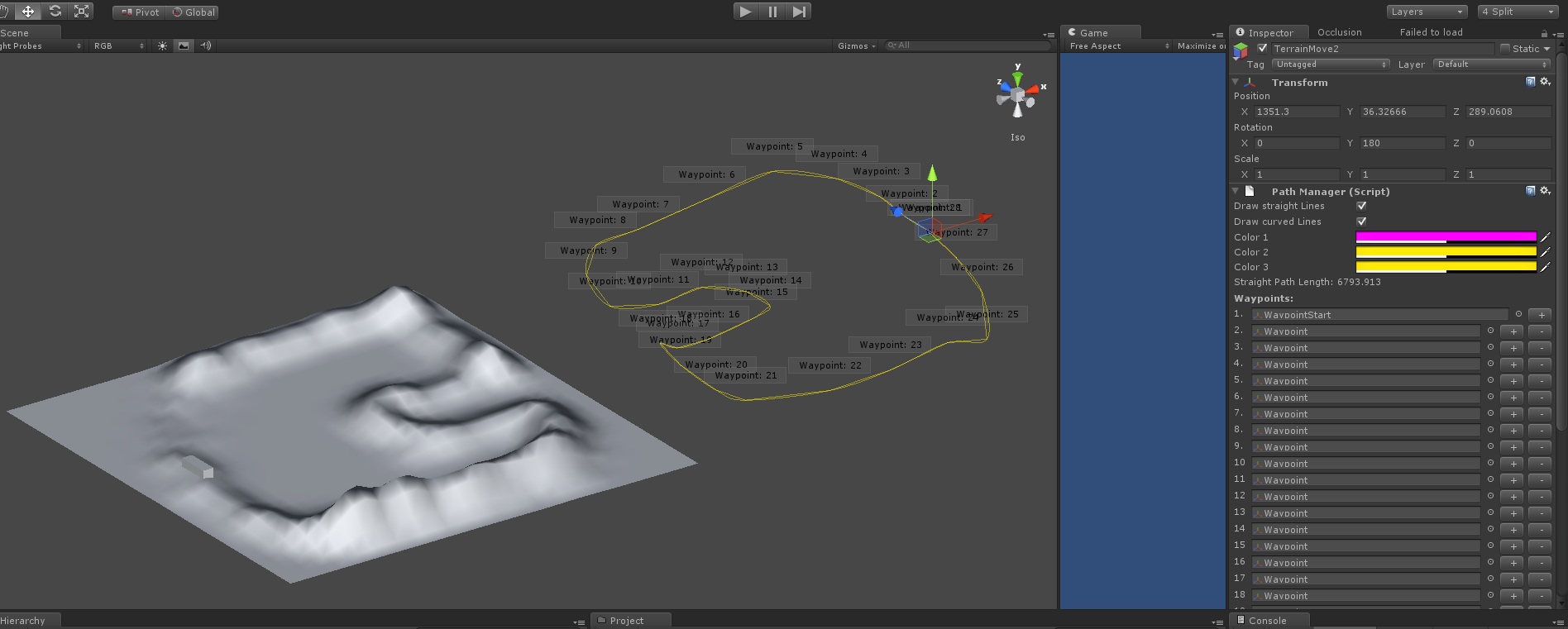Toggle Maximize on play
This screenshot has height=629, width=1568.
point(1201,46)
